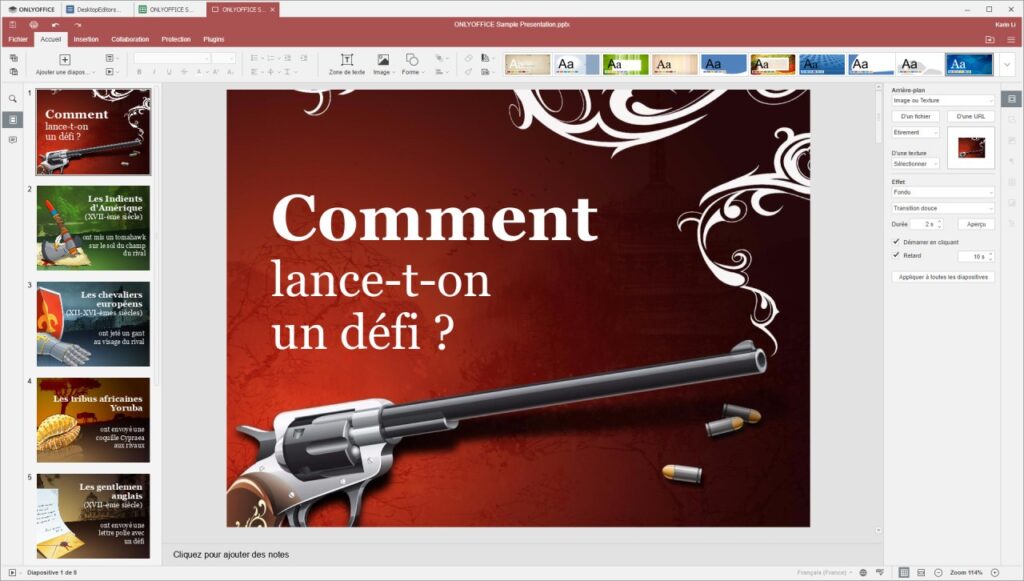
Task: Click the Save icon in the title bar
Action: tap(12, 24)
